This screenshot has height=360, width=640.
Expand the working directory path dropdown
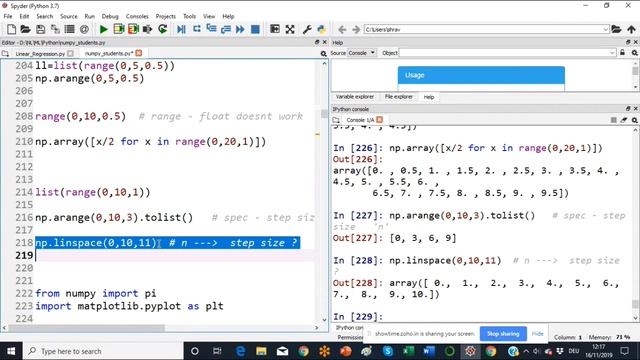(x=605, y=29)
